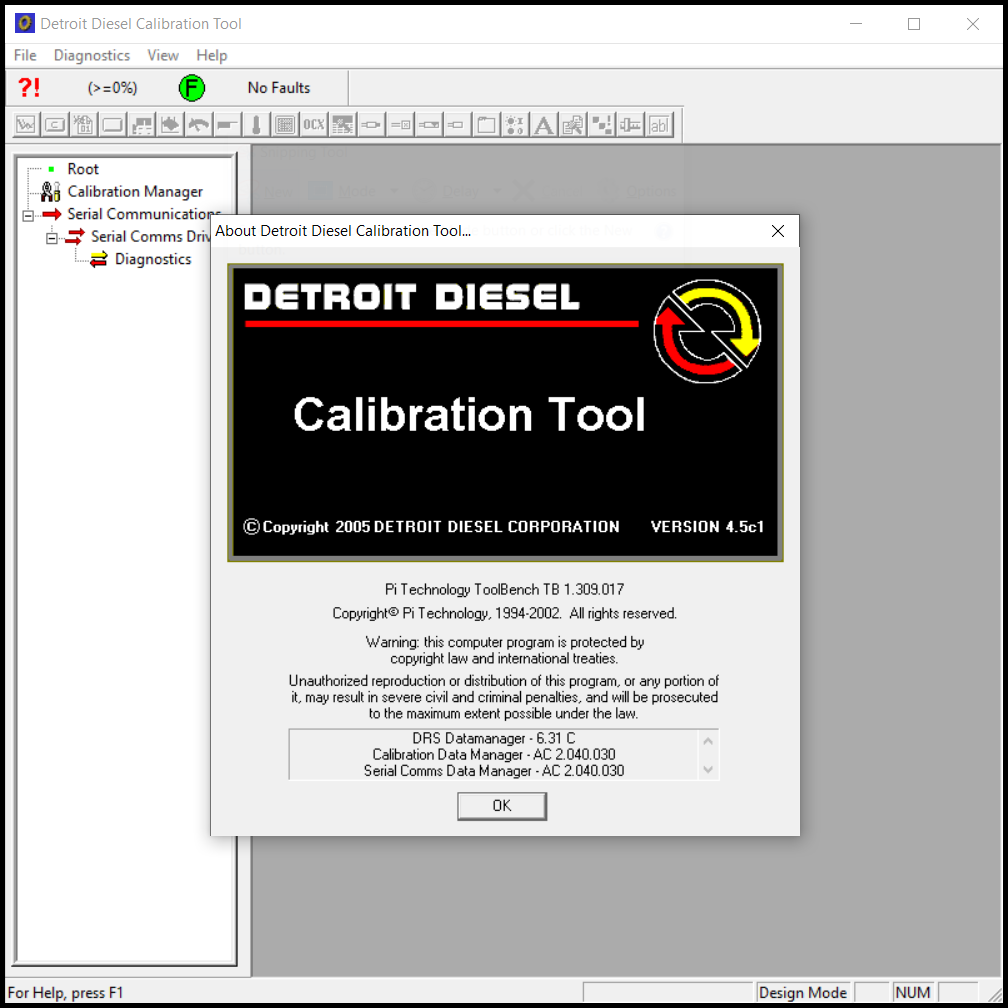
Task: Click the green F fault indicator
Action: click(191, 88)
